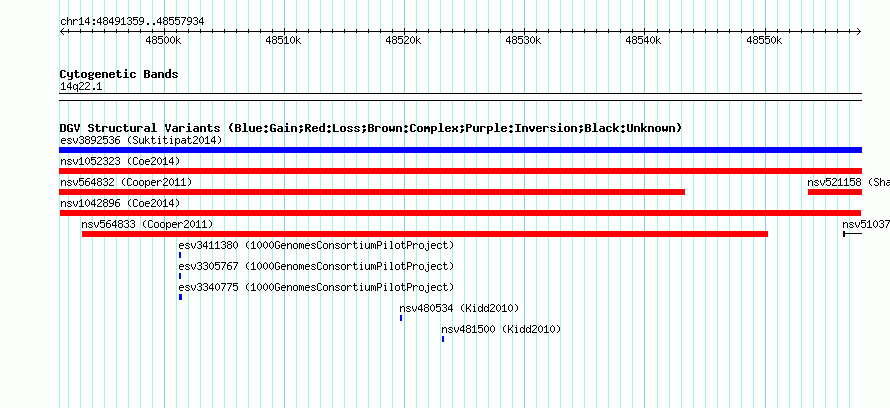Image resolution: width=890 pixels, height=408 pixels.
Task: Open the nsv480534 (Kidd2010) label
Action: point(459,308)
